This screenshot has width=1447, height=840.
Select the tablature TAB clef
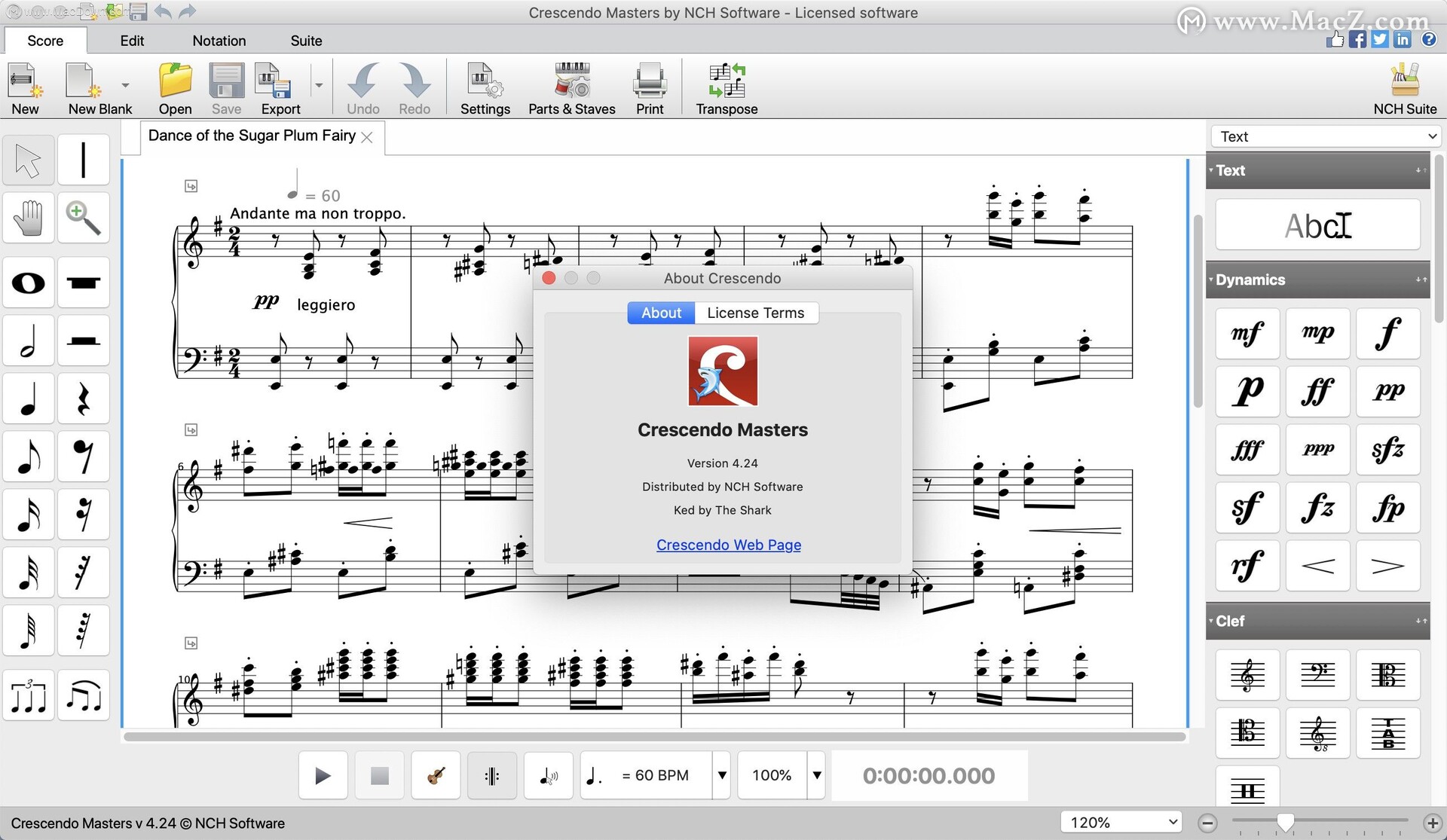click(1387, 733)
